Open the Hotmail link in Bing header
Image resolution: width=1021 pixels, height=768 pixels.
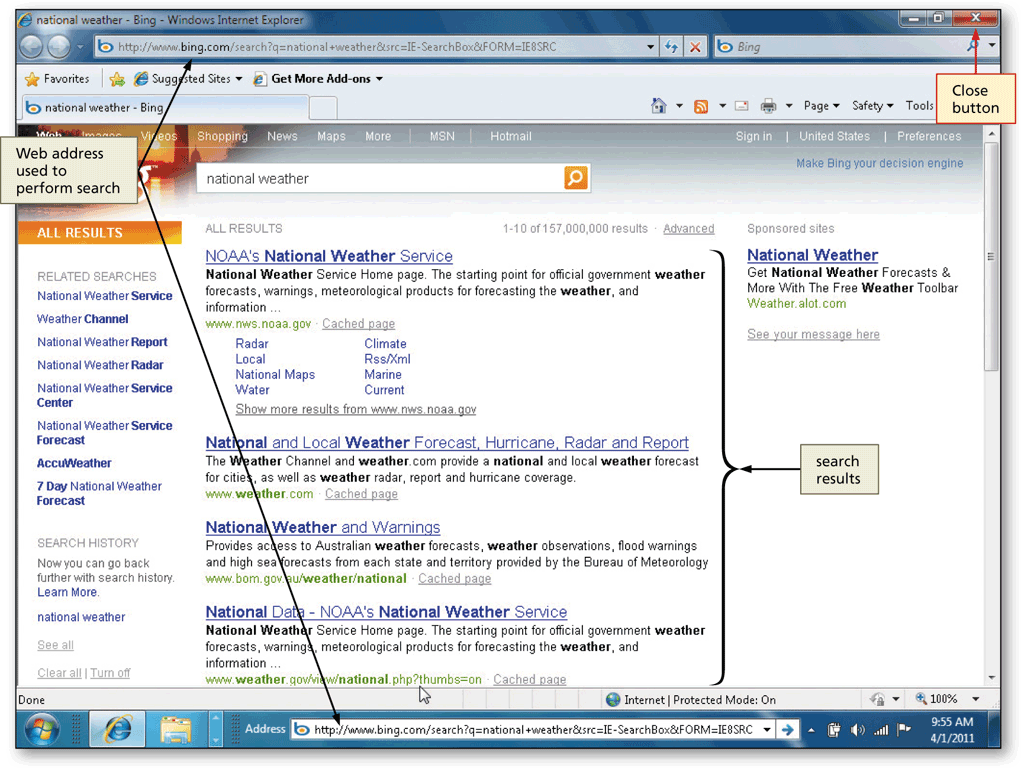[510, 136]
